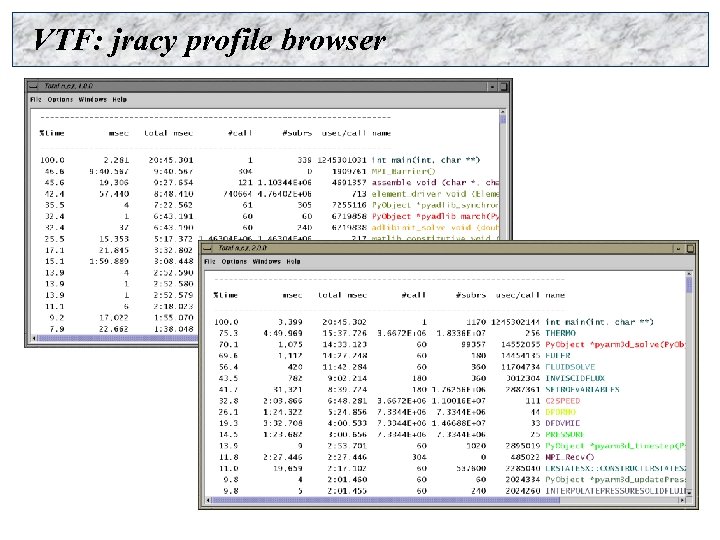Screen dimensions: 720x540
Task: Click the maximize icon of the front window
Action: (690, 248)
